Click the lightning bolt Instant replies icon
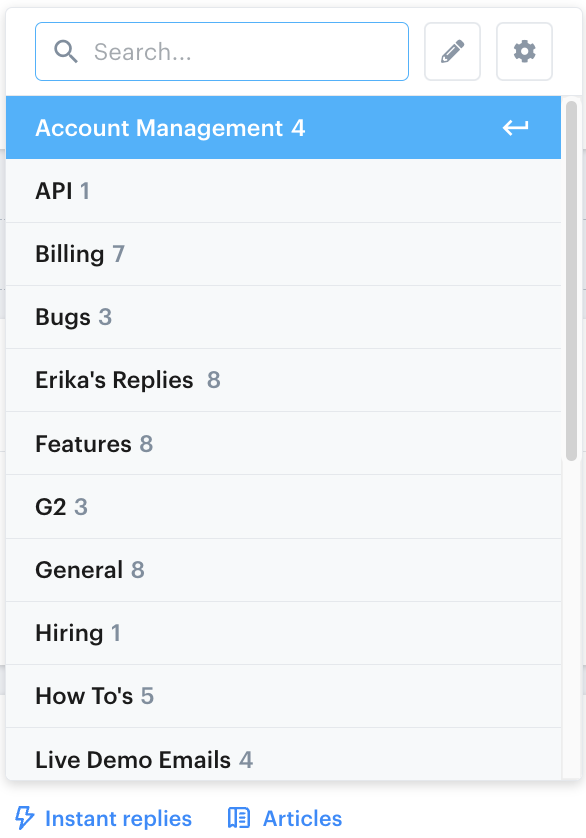Viewport: 586px width, 838px height. [24, 818]
